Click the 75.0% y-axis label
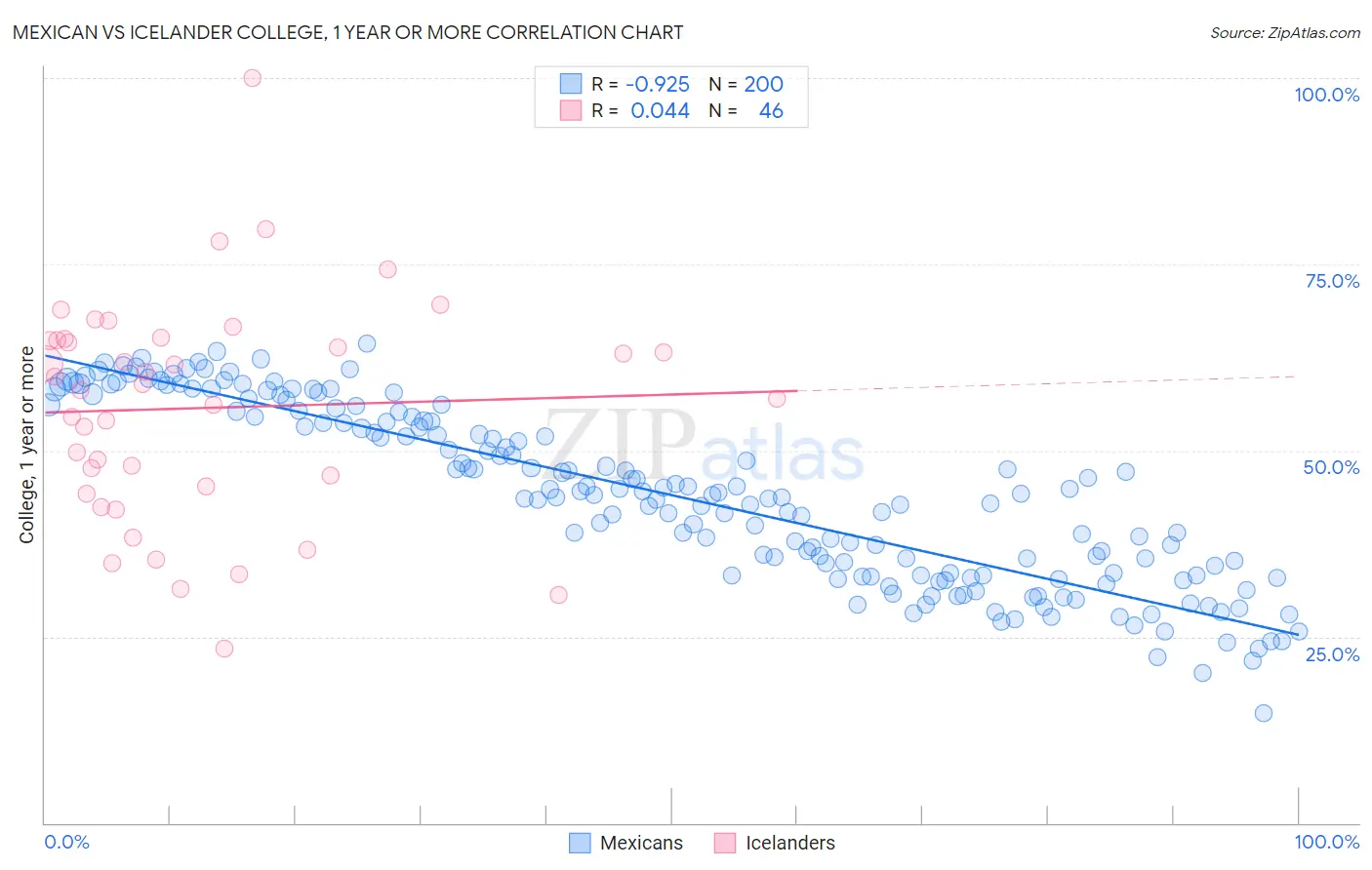The height and width of the screenshot is (870, 1372). pos(1332,281)
